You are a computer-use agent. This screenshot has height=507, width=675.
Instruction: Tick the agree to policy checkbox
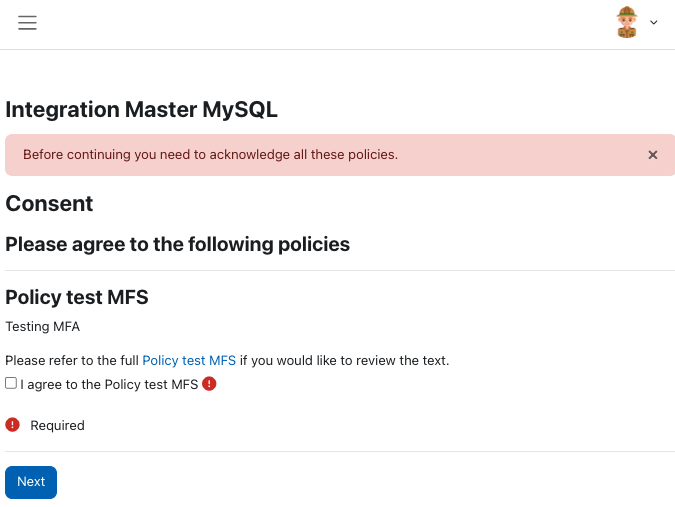11,383
